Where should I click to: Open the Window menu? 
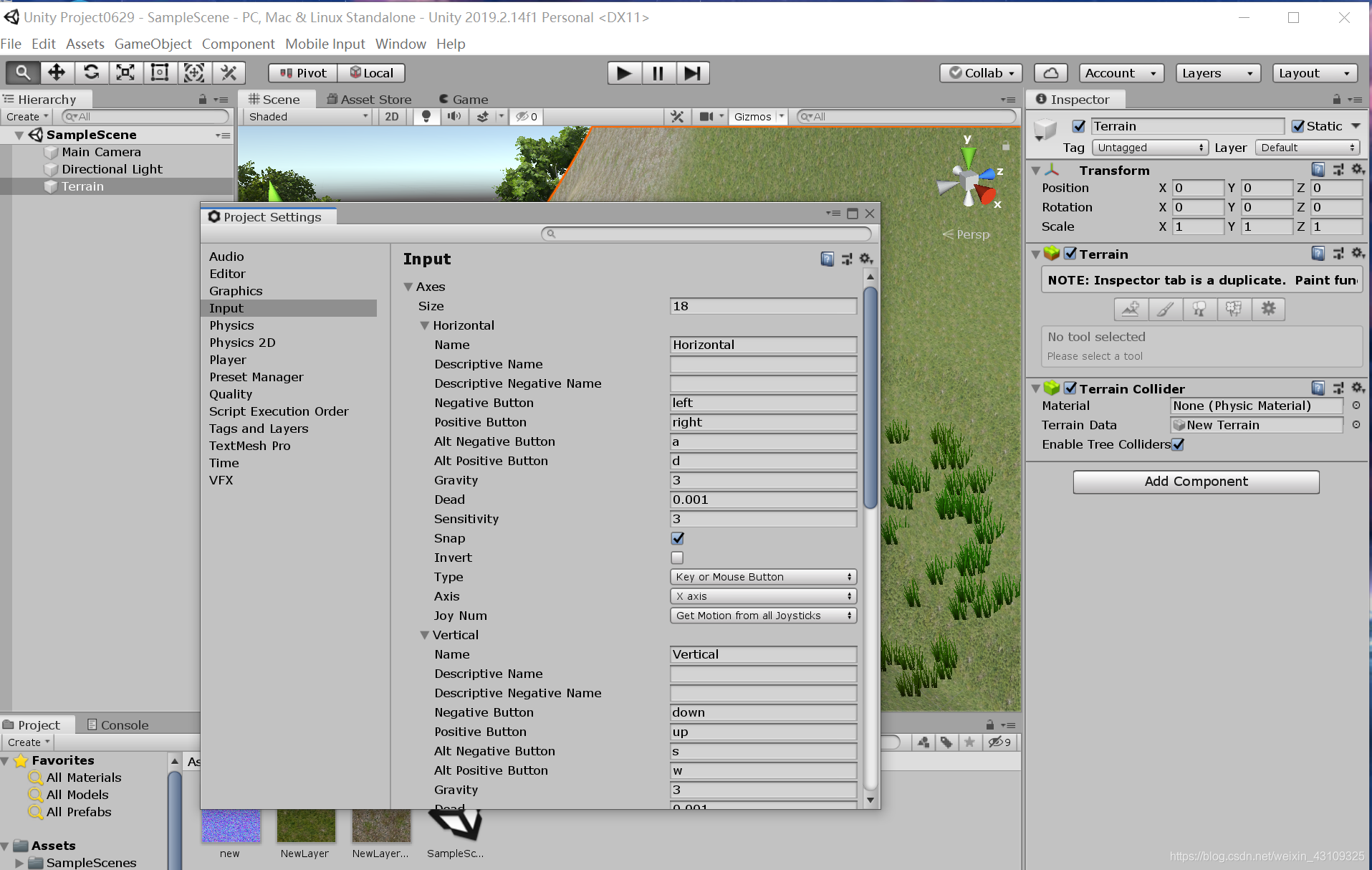[400, 44]
